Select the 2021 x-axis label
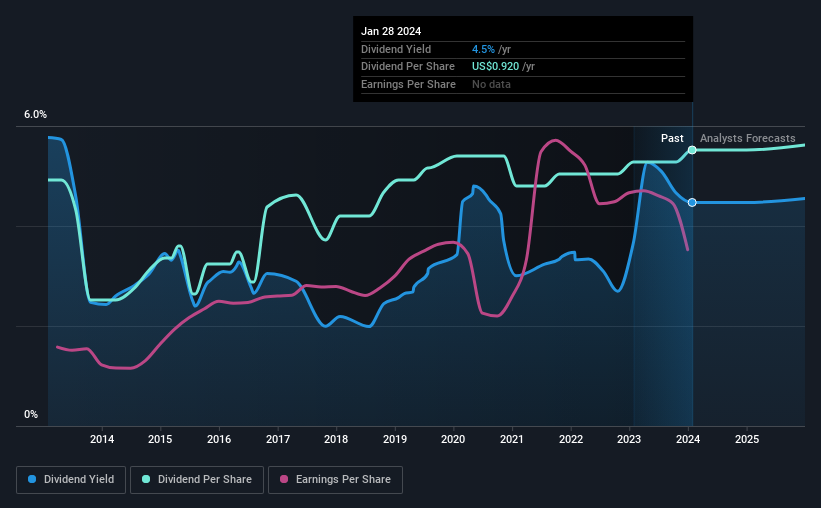 [512, 439]
